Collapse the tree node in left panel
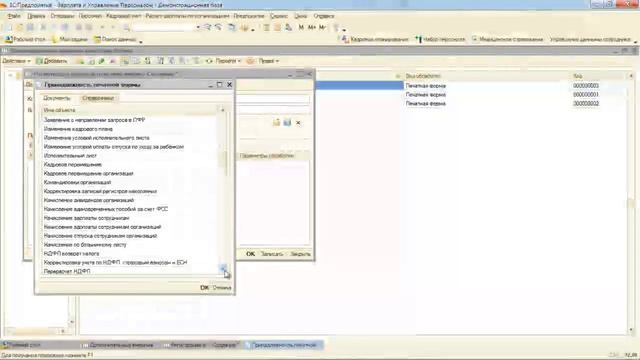Image resolution: width=640 pixels, height=360 pixels. coord(10,76)
